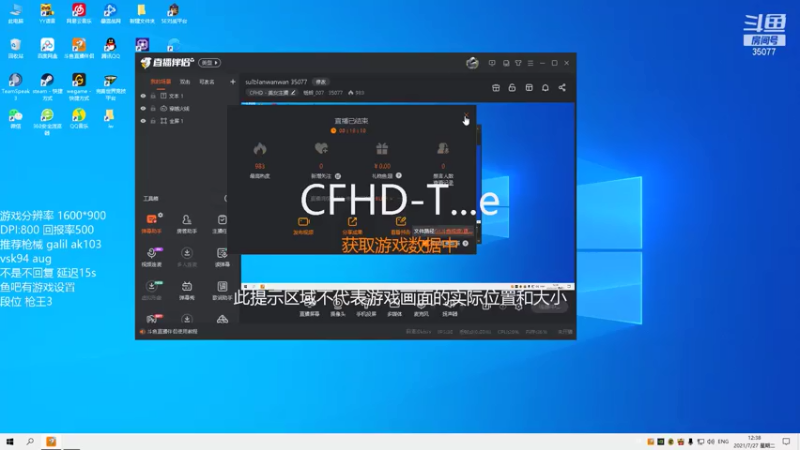Click the orange 发布视频 camera icon
This screenshot has width=800, height=450.
[304, 221]
